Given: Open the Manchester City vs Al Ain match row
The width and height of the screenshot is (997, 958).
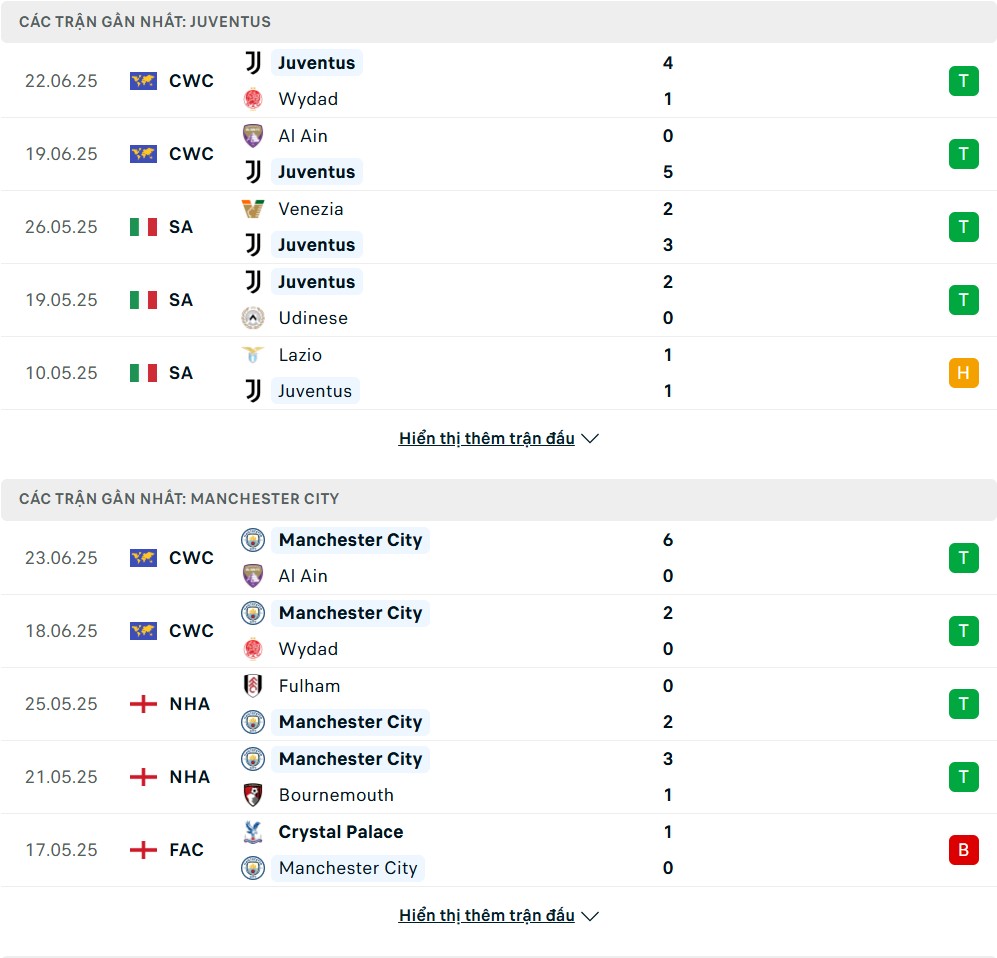Looking at the screenshot, I should pos(498,558).
